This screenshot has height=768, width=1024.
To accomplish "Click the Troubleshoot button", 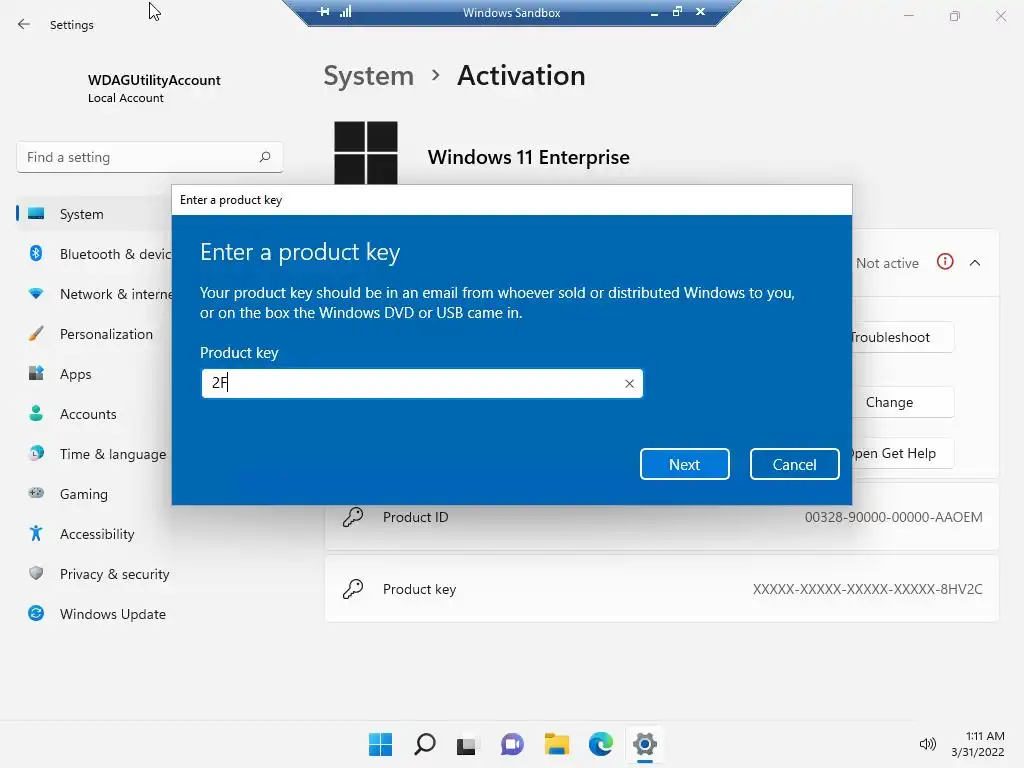I will coord(902,337).
